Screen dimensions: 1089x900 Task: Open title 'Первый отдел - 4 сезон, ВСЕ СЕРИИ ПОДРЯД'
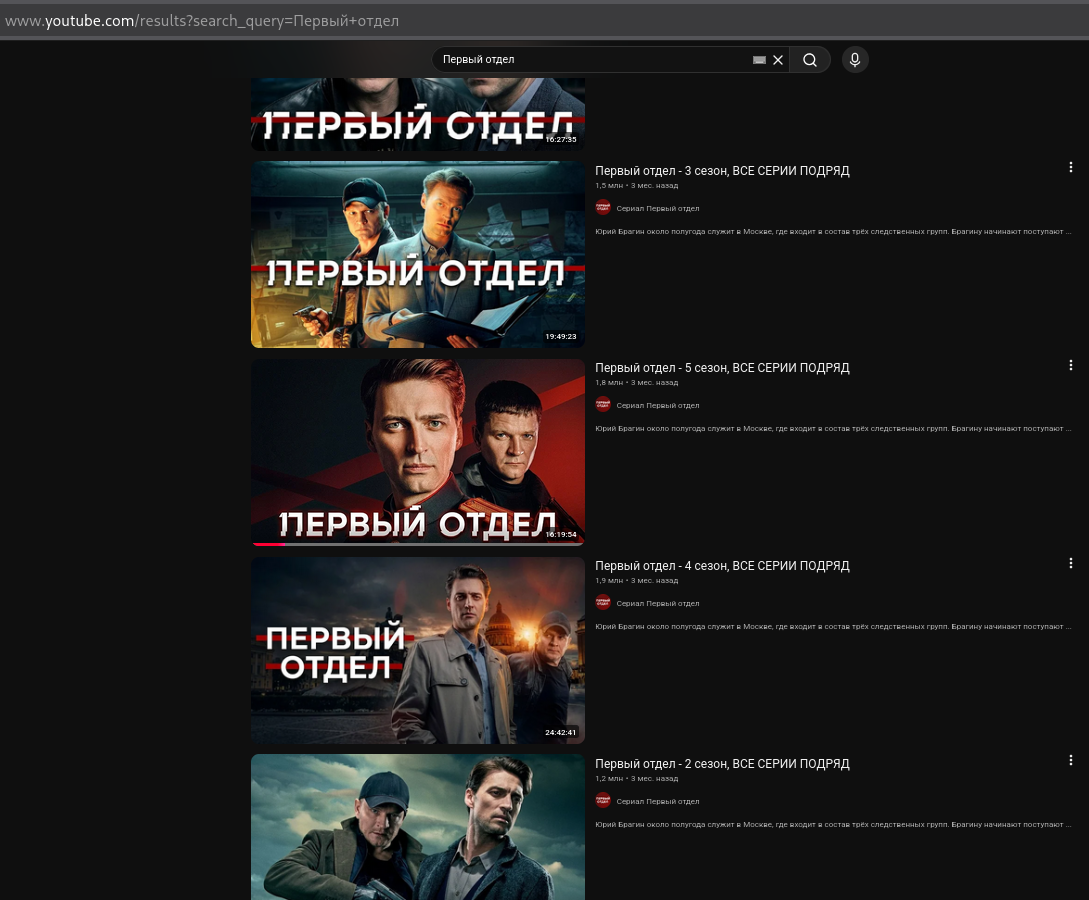click(722, 566)
